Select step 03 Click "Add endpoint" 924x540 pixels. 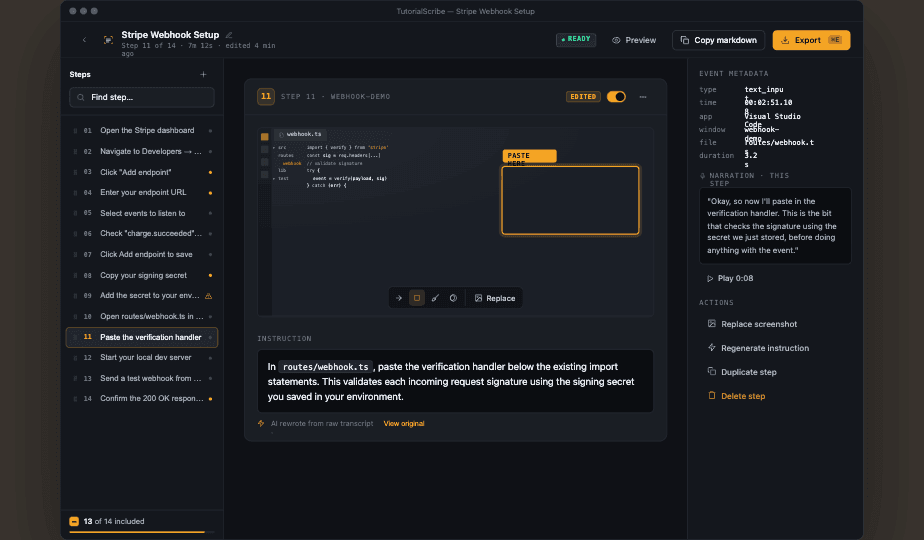(141, 172)
